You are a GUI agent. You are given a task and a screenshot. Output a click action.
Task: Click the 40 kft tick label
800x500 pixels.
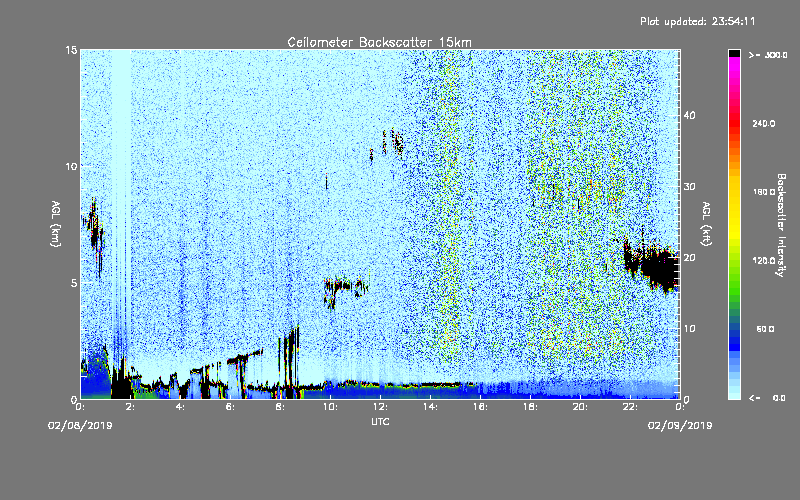pyautogui.click(x=689, y=115)
